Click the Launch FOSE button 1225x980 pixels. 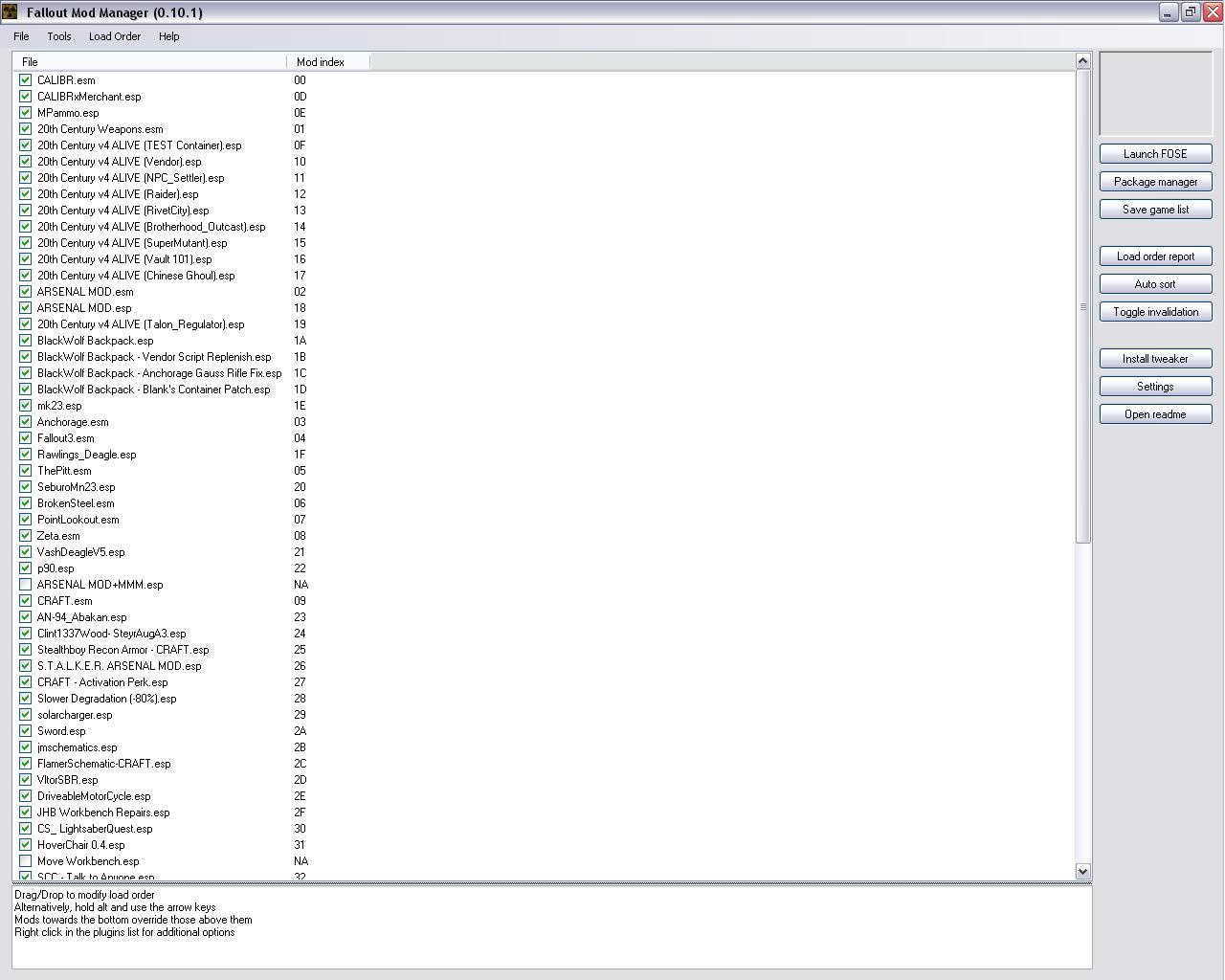pyautogui.click(x=1155, y=154)
